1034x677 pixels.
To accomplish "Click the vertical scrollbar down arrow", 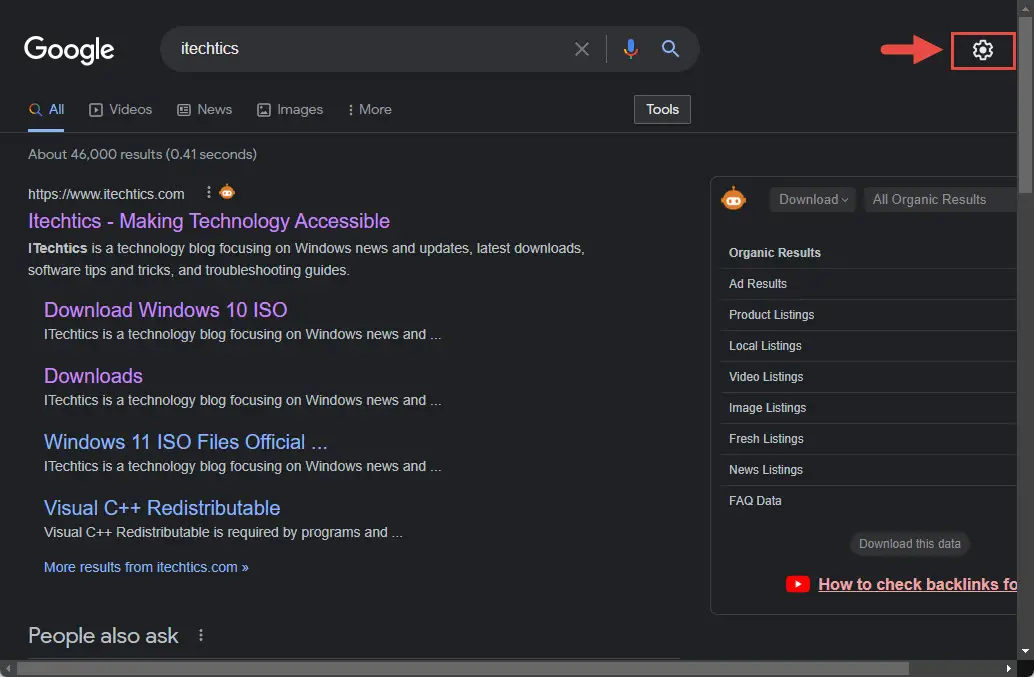I will pos(1025,651).
